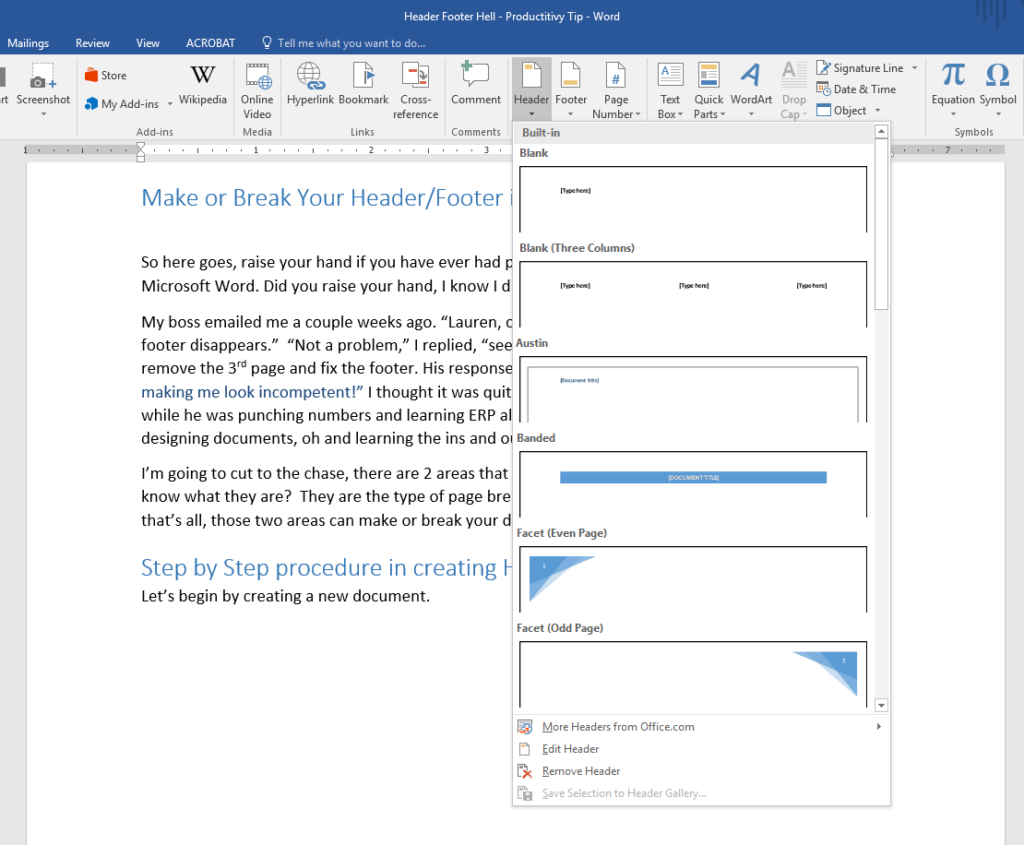Open the ACROBAT ribbon tab
The height and width of the screenshot is (845, 1024).
pos(210,43)
